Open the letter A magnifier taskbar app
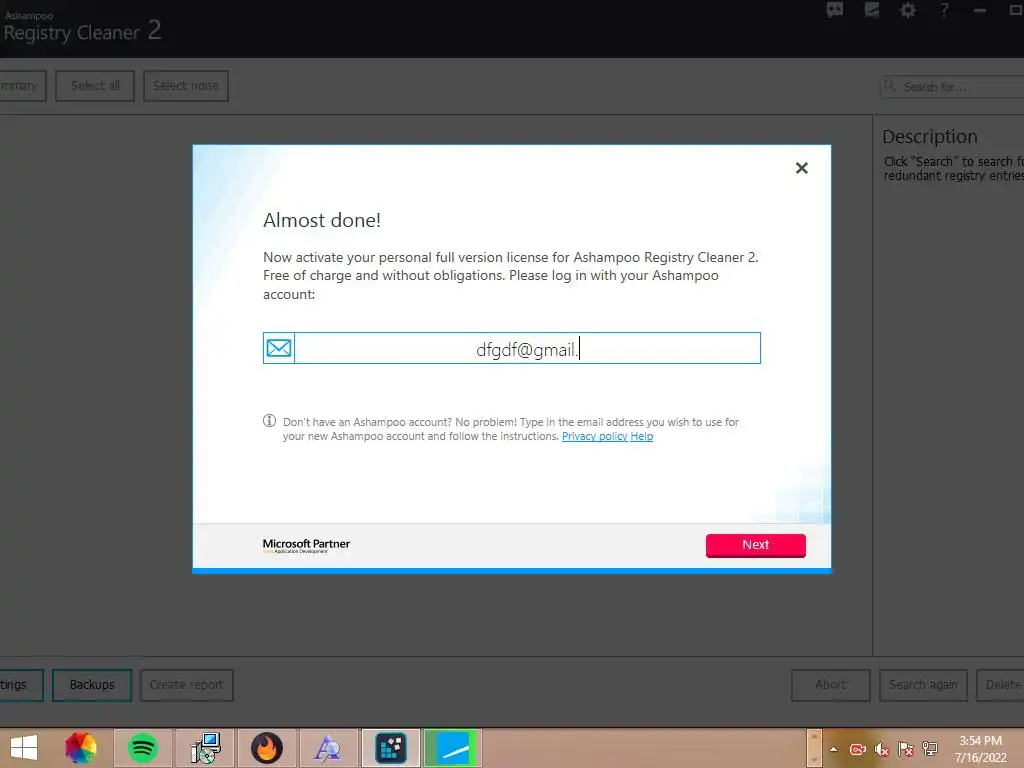Screen dimensions: 1024x768 pos(328,748)
